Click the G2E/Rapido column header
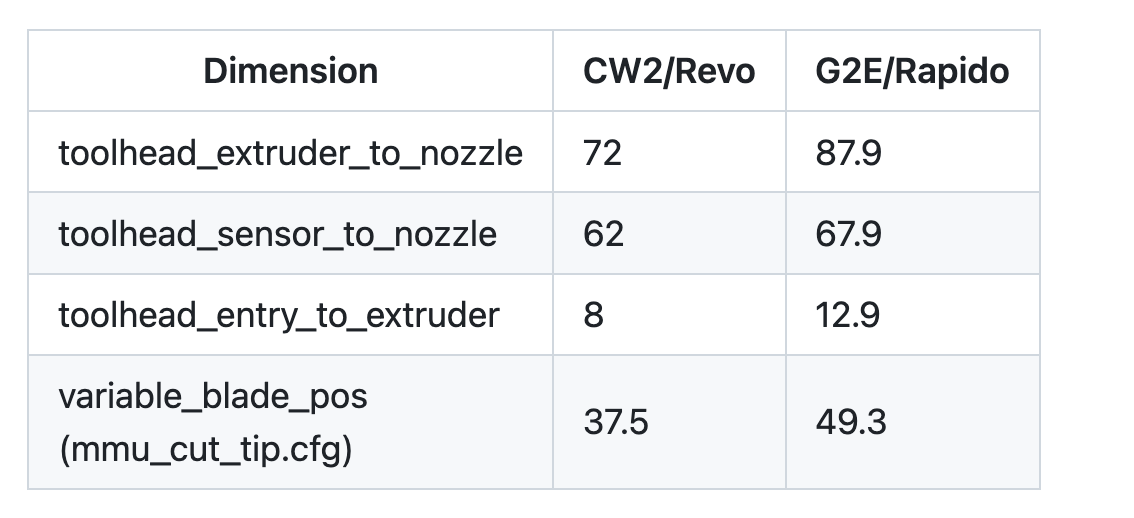Screen dimensions: 1134x518 click(x=912, y=71)
